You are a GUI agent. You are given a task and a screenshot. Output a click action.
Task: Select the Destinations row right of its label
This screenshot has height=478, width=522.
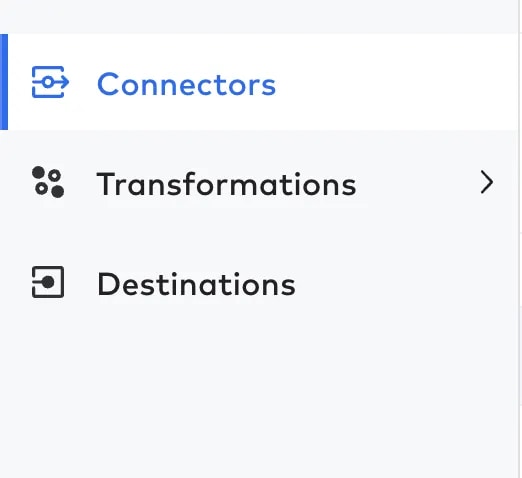(x=407, y=282)
